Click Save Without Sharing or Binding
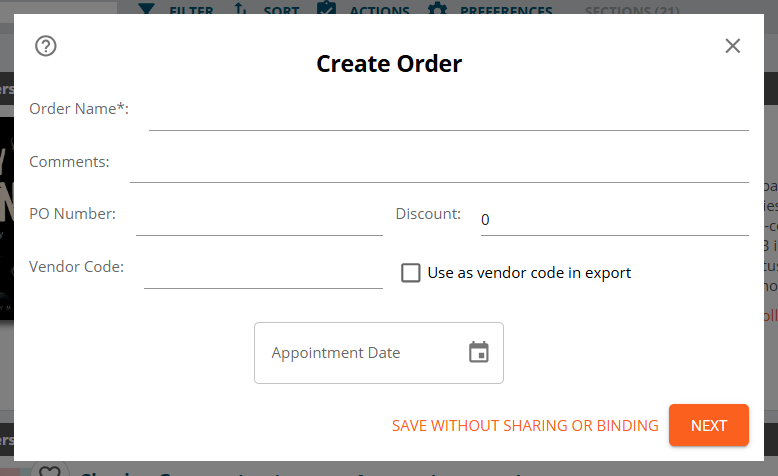 525,425
